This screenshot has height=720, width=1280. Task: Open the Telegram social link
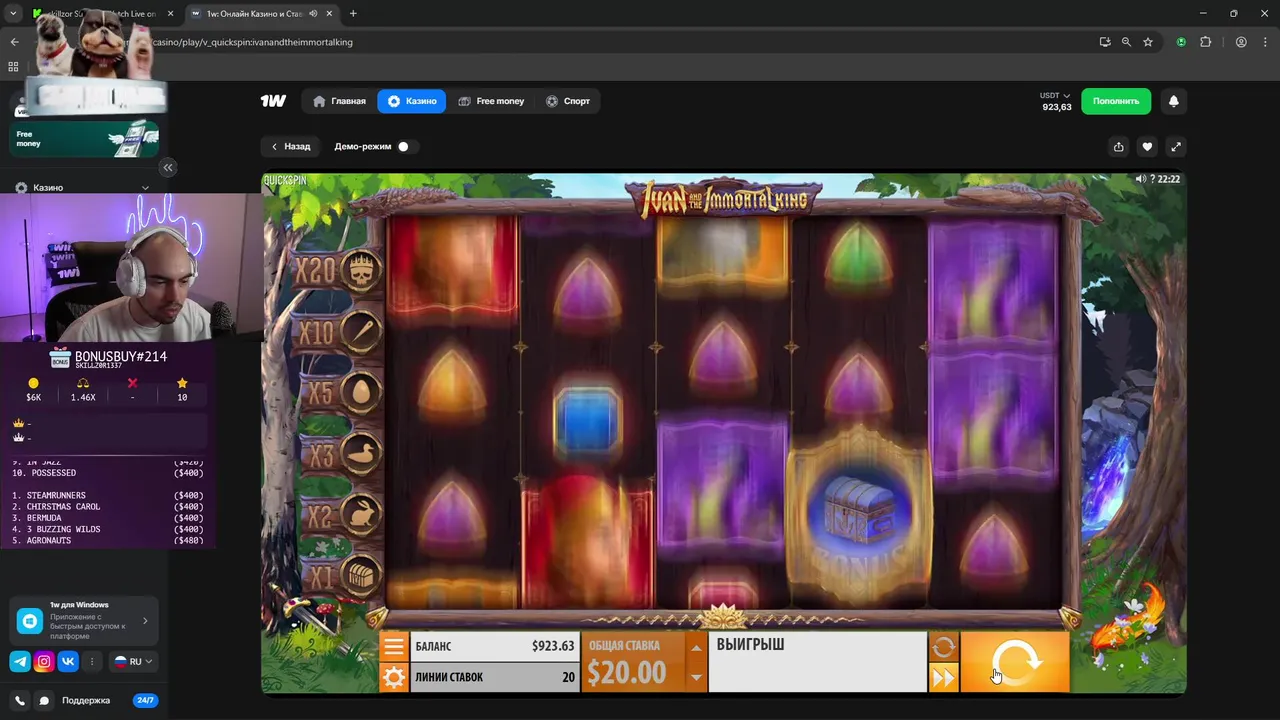(20, 661)
